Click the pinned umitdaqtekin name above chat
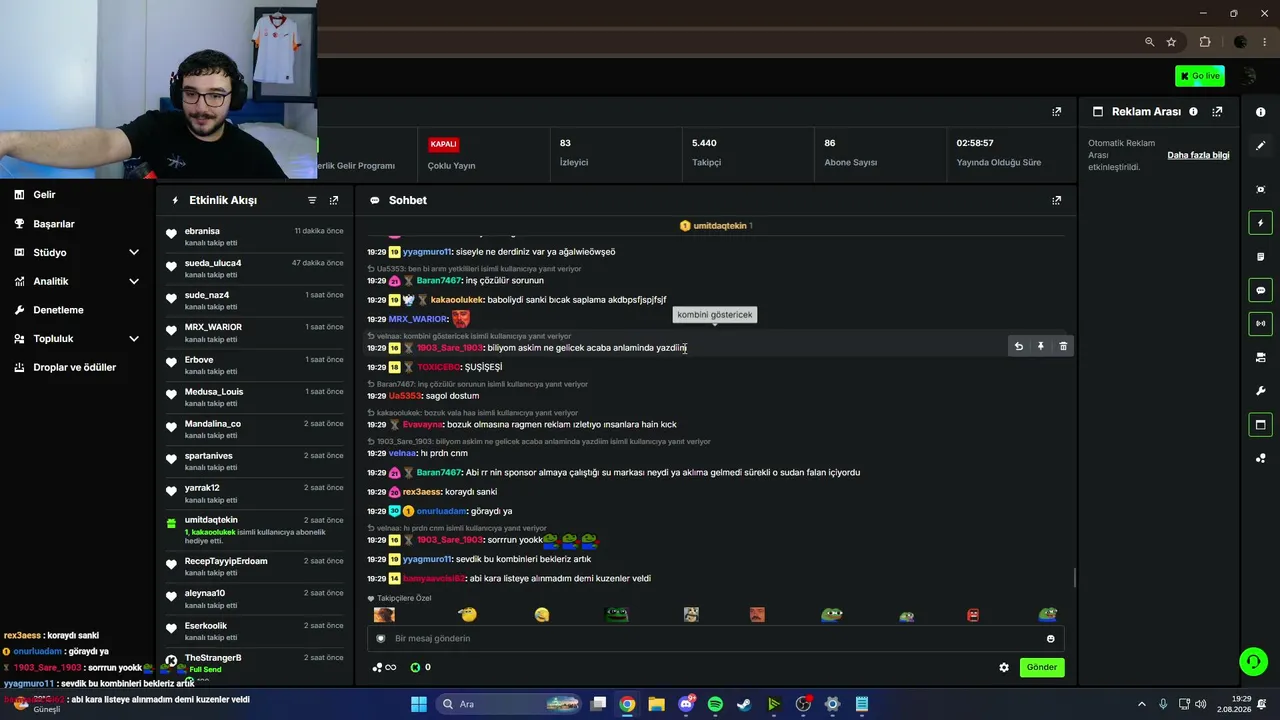Image resolution: width=1280 pixels, height=720 pixels. point(720,226)
